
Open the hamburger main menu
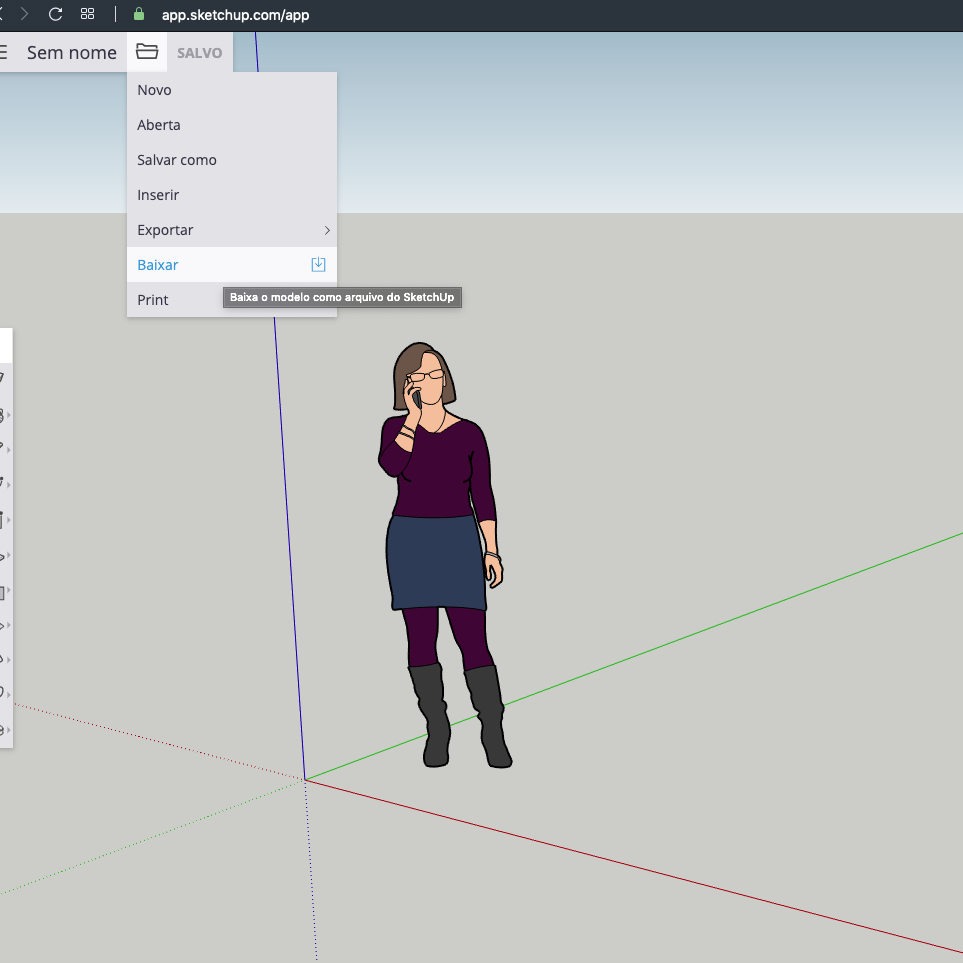point(4,52)
